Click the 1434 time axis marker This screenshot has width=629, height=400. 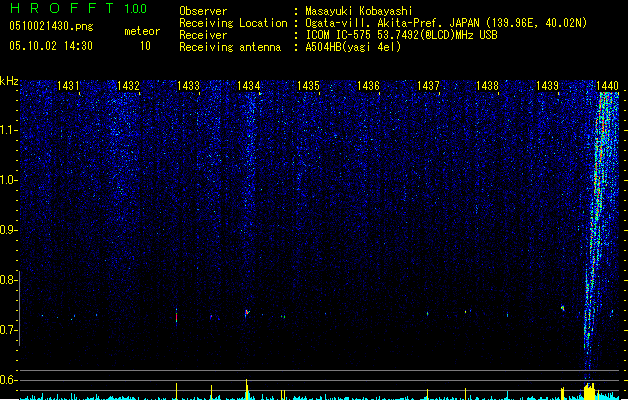[248, 86]
